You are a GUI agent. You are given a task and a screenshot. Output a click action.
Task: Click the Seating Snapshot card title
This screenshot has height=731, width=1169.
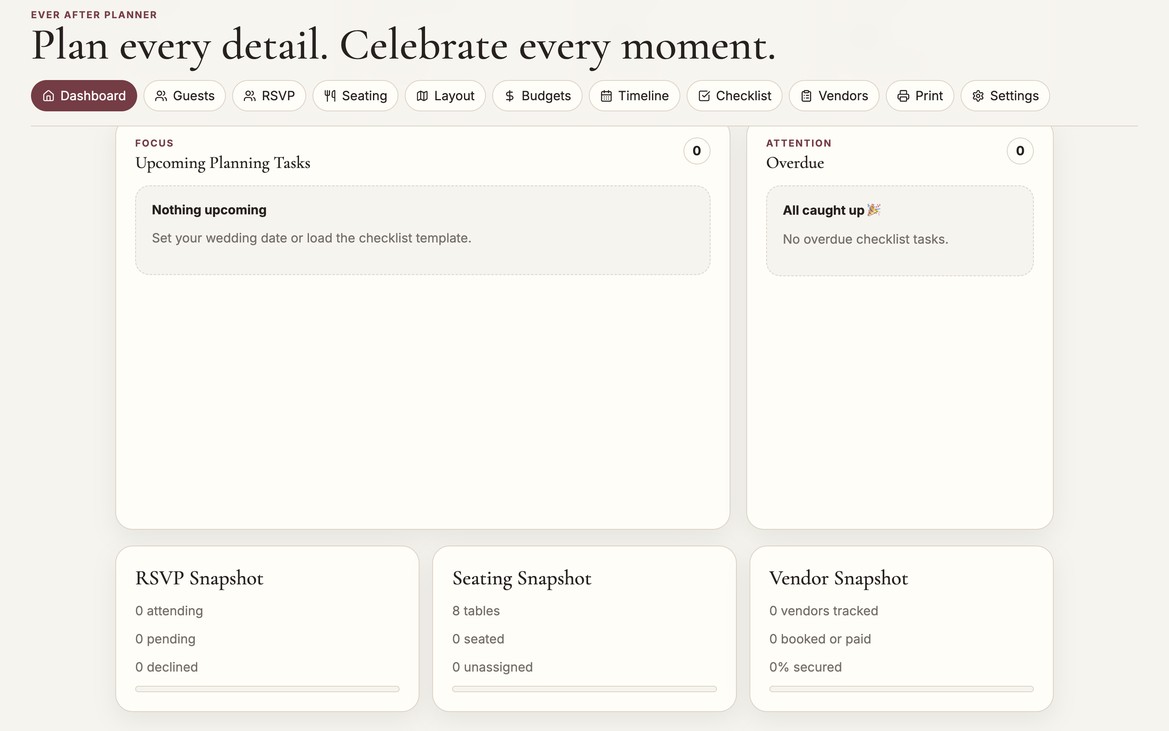(x=522, y=579)
